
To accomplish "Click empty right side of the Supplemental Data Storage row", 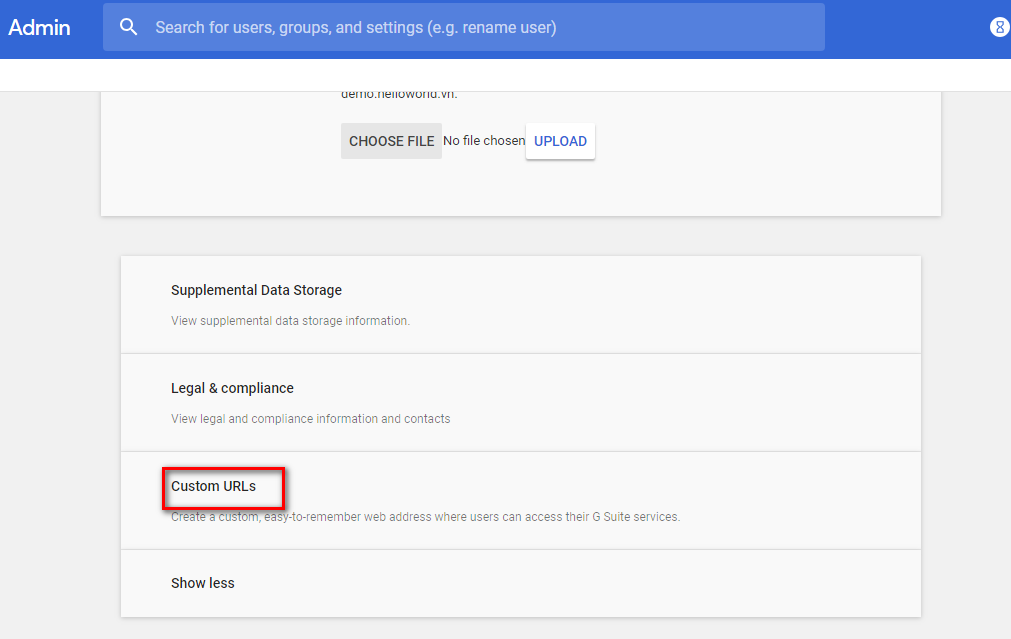I will (800, 304).
